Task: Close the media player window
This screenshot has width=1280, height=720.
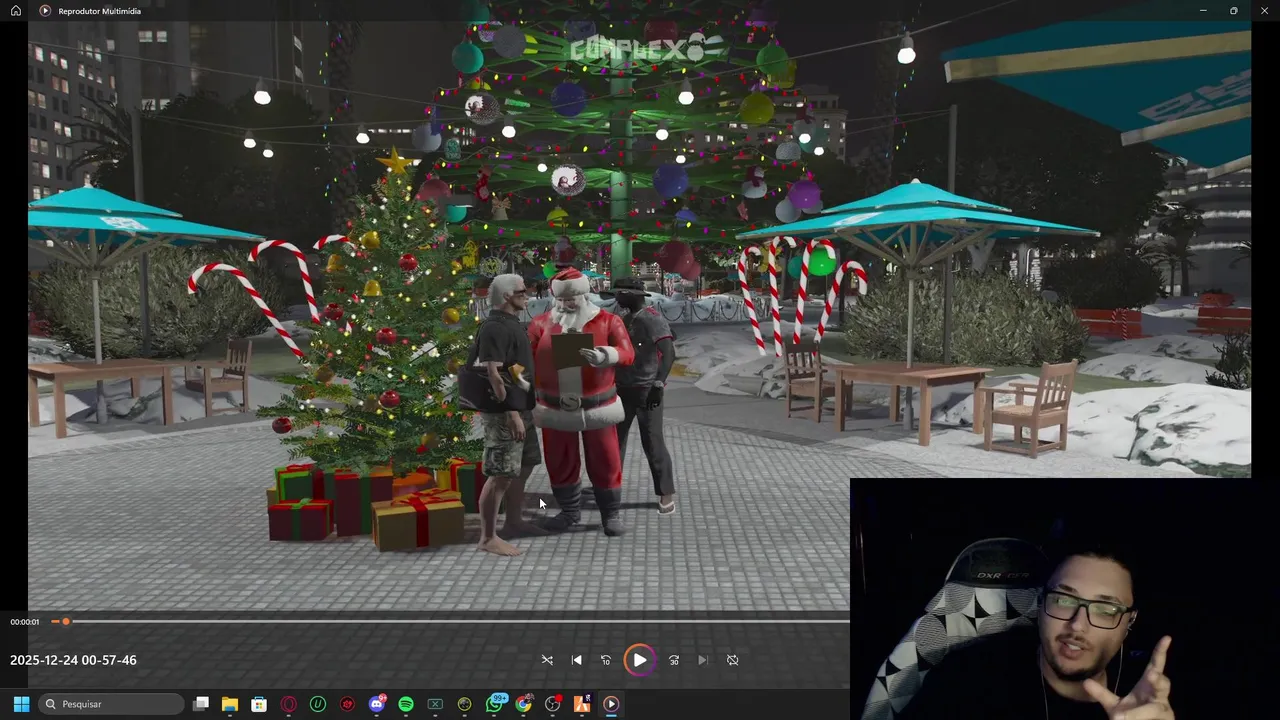Action: click(1264, 11)
